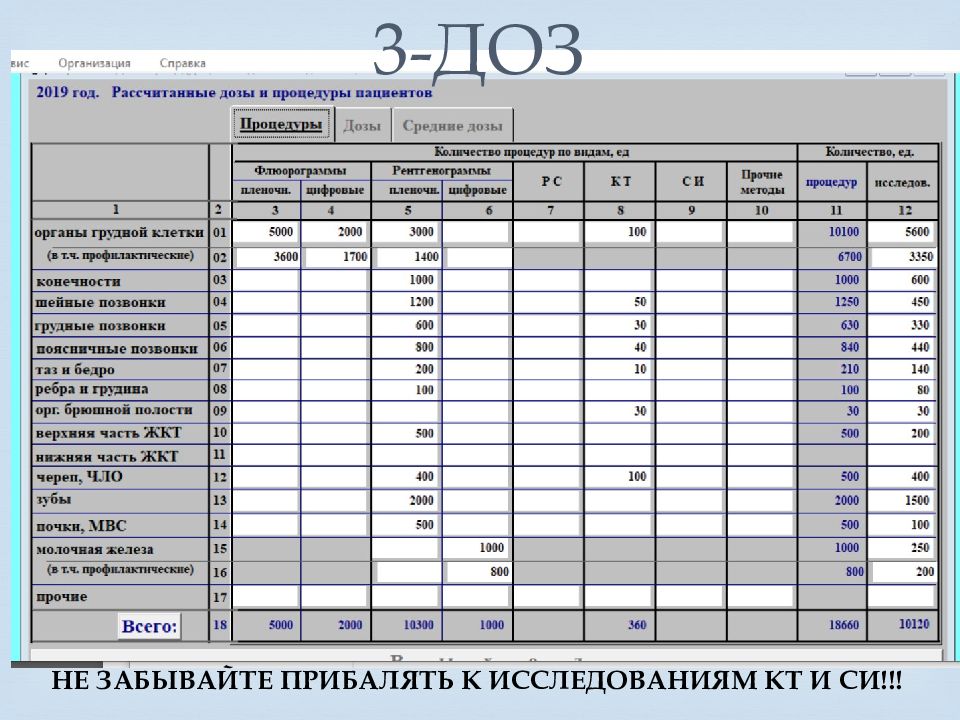Viewport: 960px width, 720px height.
Task: Switch to the Процедуры tab
Action: pos(281,125)
